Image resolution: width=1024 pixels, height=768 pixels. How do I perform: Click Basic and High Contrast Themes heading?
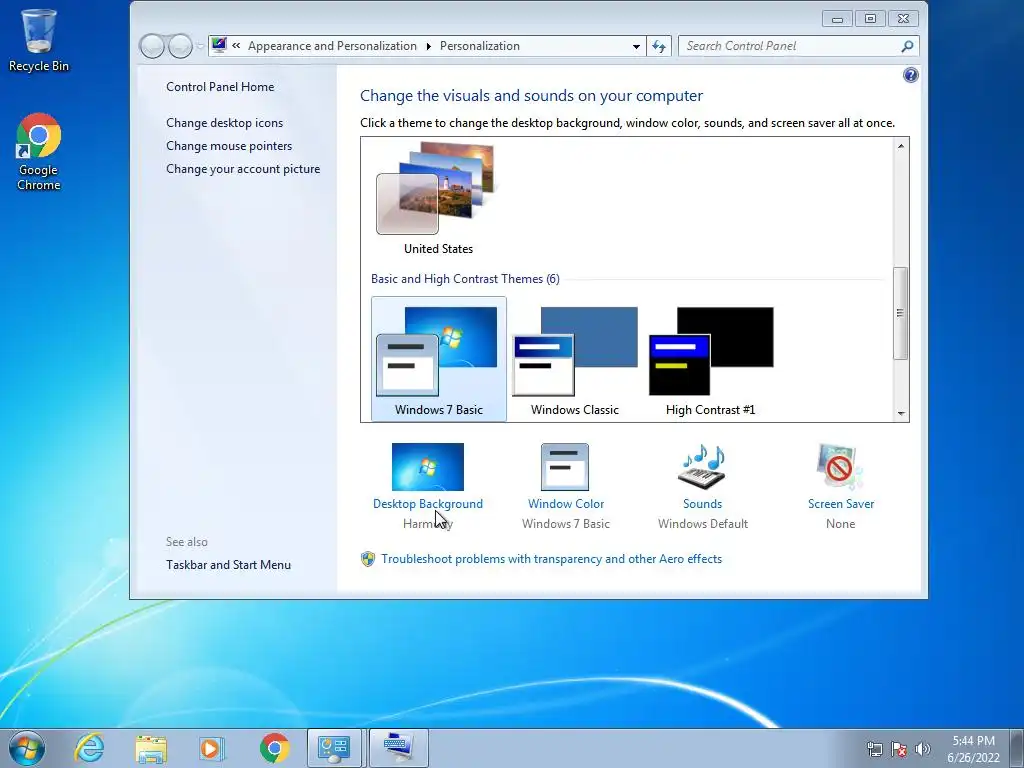click(465, 279)
